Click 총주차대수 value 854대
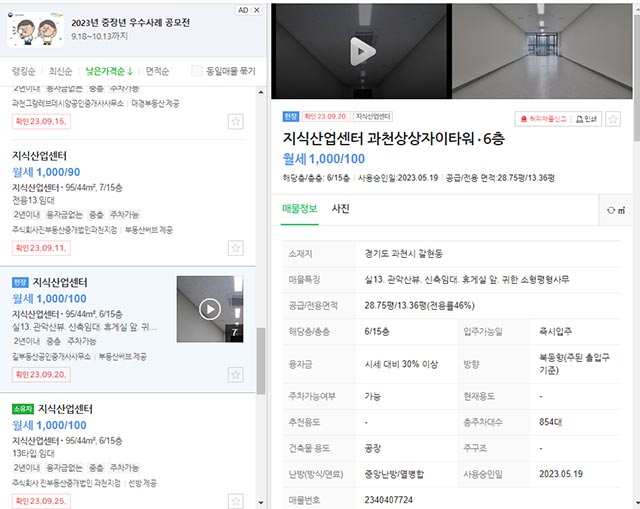Viewport: 640px width, 509px height. (x=550, y=422)
